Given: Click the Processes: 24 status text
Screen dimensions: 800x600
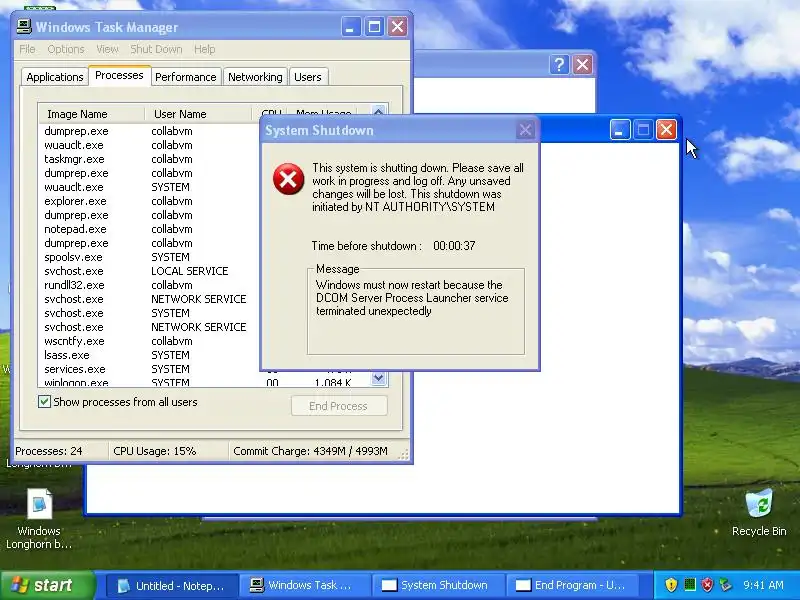Looking at the screenshot, I should [48, 451].
